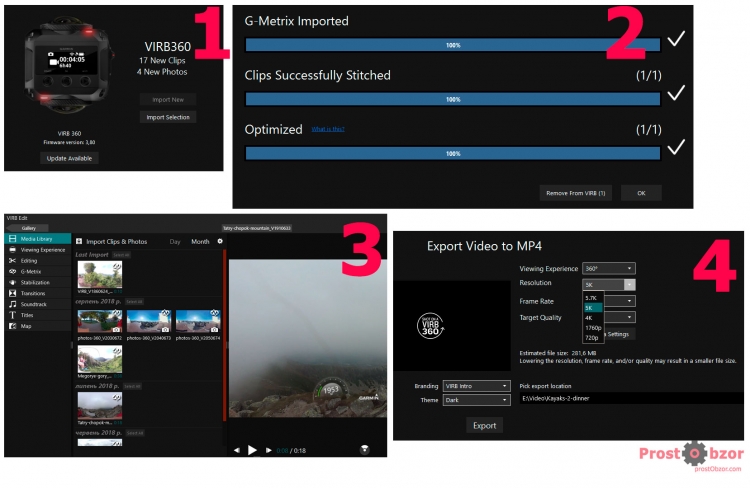
Task: Open the Theme Dark dropdown
Action: [476, 400]
